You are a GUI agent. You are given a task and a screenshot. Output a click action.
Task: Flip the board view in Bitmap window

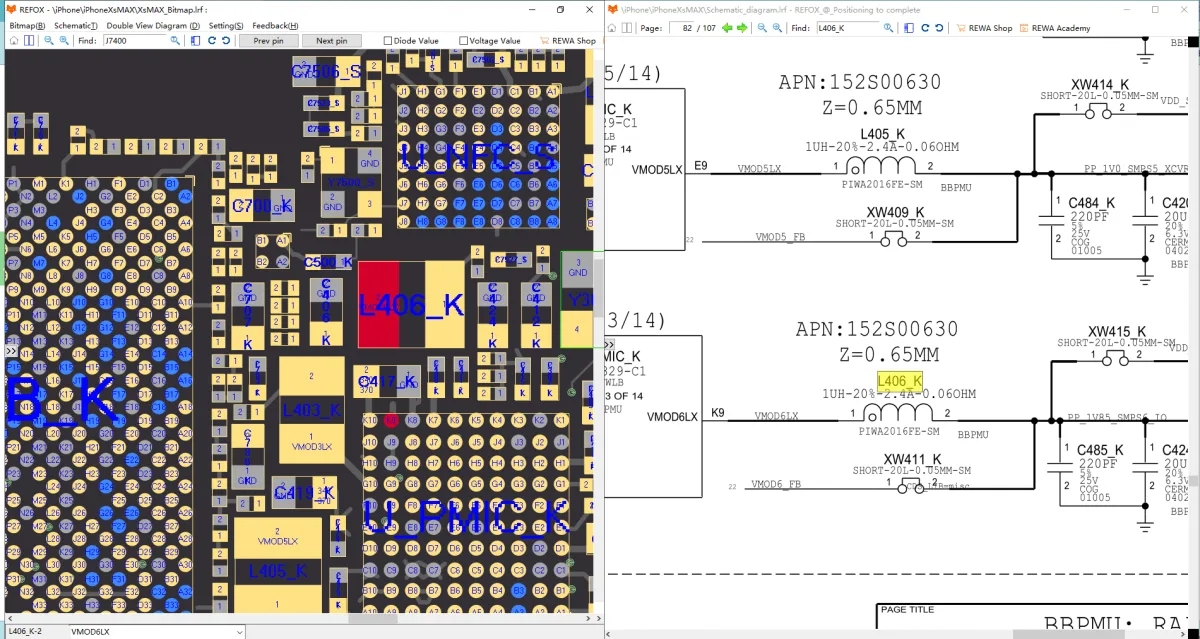[x=195, y=41]
